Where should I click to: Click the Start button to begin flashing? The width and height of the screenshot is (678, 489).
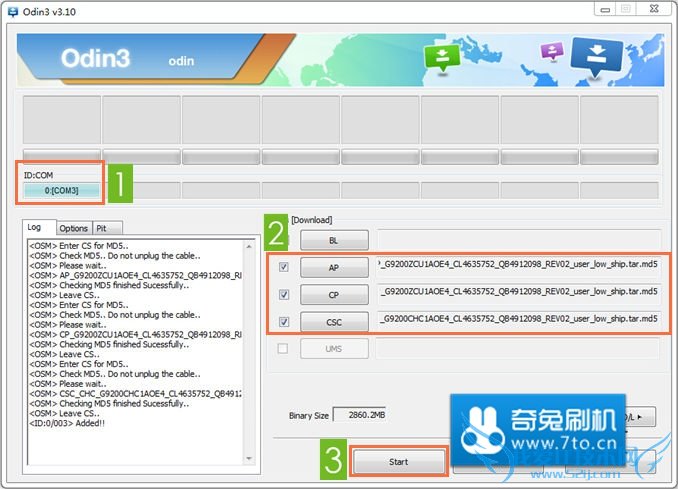click(398, 462)
